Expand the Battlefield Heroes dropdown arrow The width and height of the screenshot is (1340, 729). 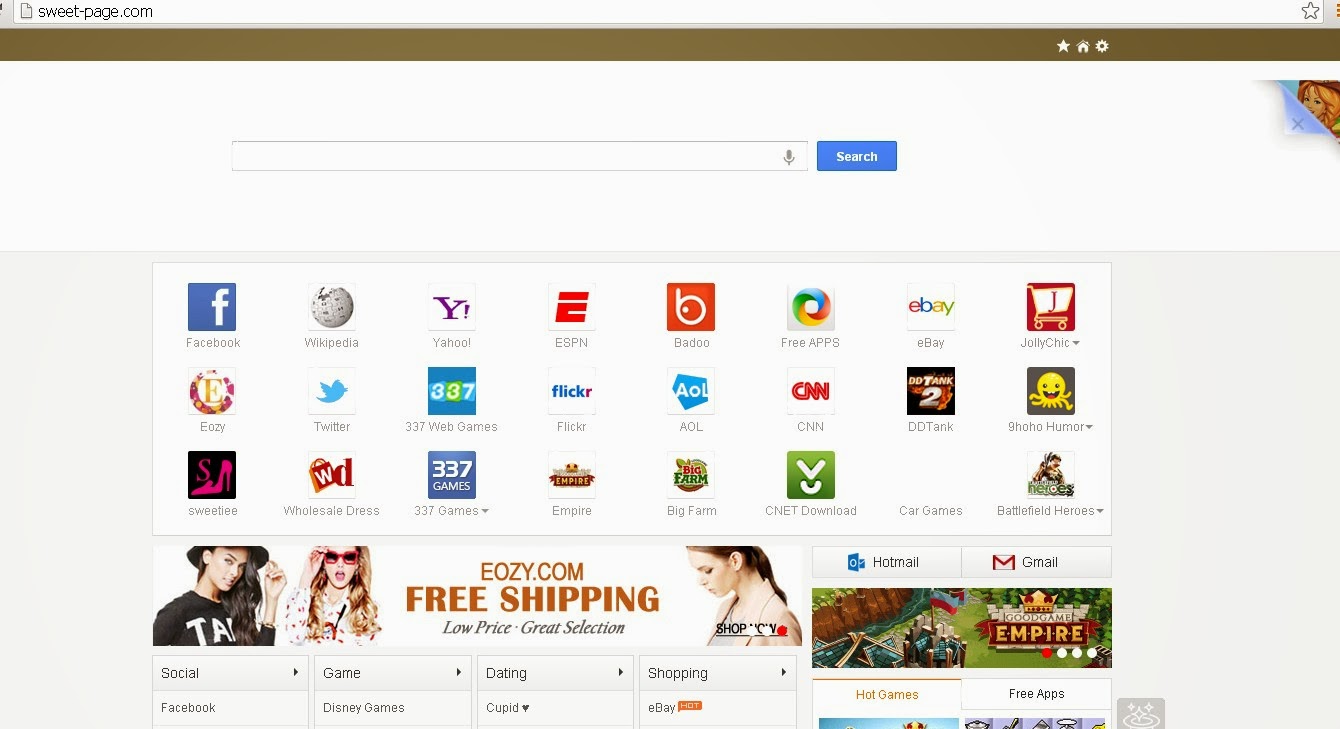point(1100,511)
